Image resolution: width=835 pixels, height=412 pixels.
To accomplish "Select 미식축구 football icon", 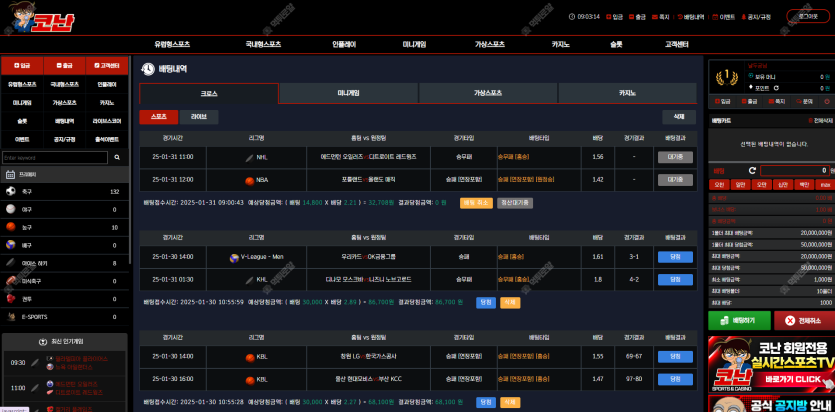I will pyautogui.click(x=11, y=281).
